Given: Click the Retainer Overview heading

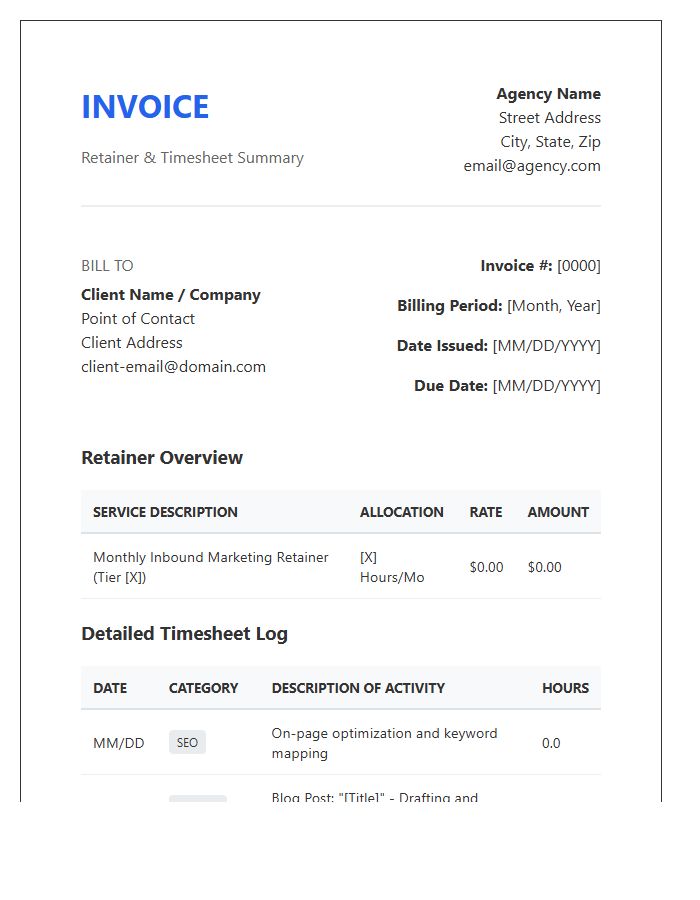Looking at the screenshot, I should [162, 458].
